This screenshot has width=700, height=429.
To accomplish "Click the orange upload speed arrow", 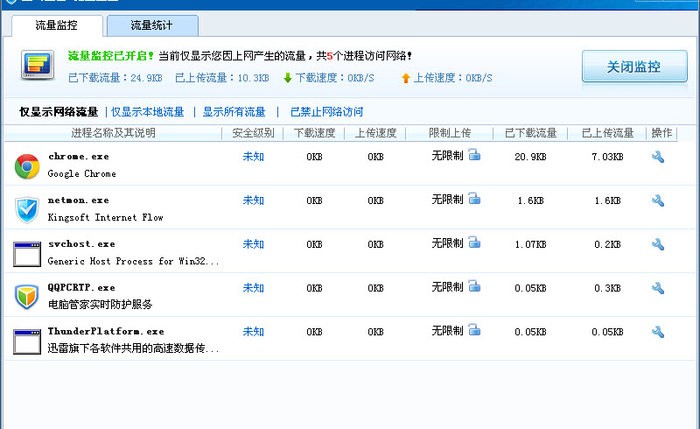I will [405, 78].
